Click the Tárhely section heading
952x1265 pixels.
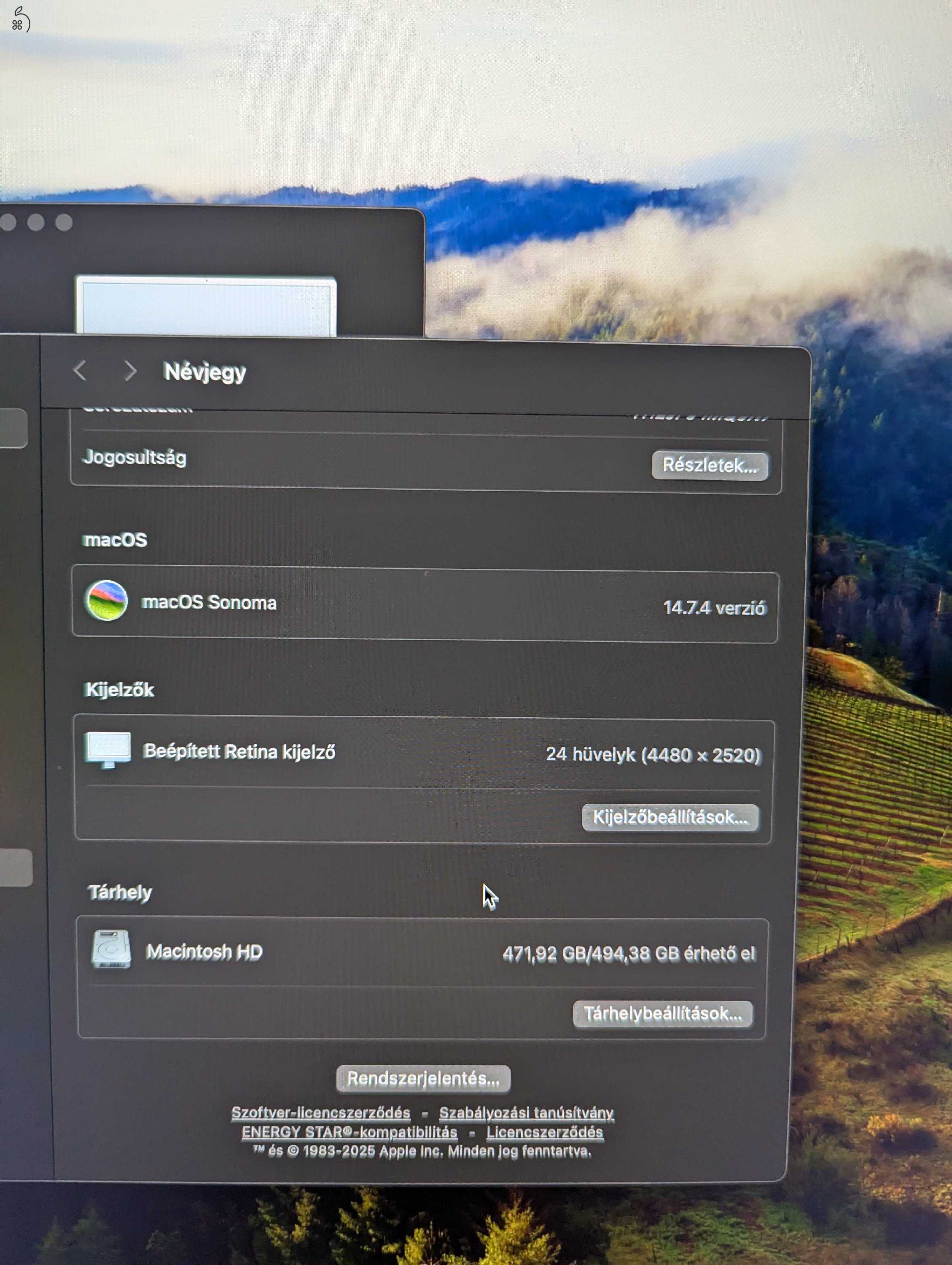(119, 892)
